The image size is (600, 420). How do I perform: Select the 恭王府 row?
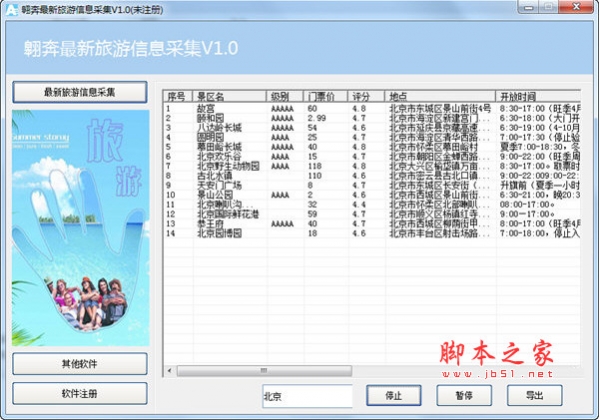tap(372, 223)
